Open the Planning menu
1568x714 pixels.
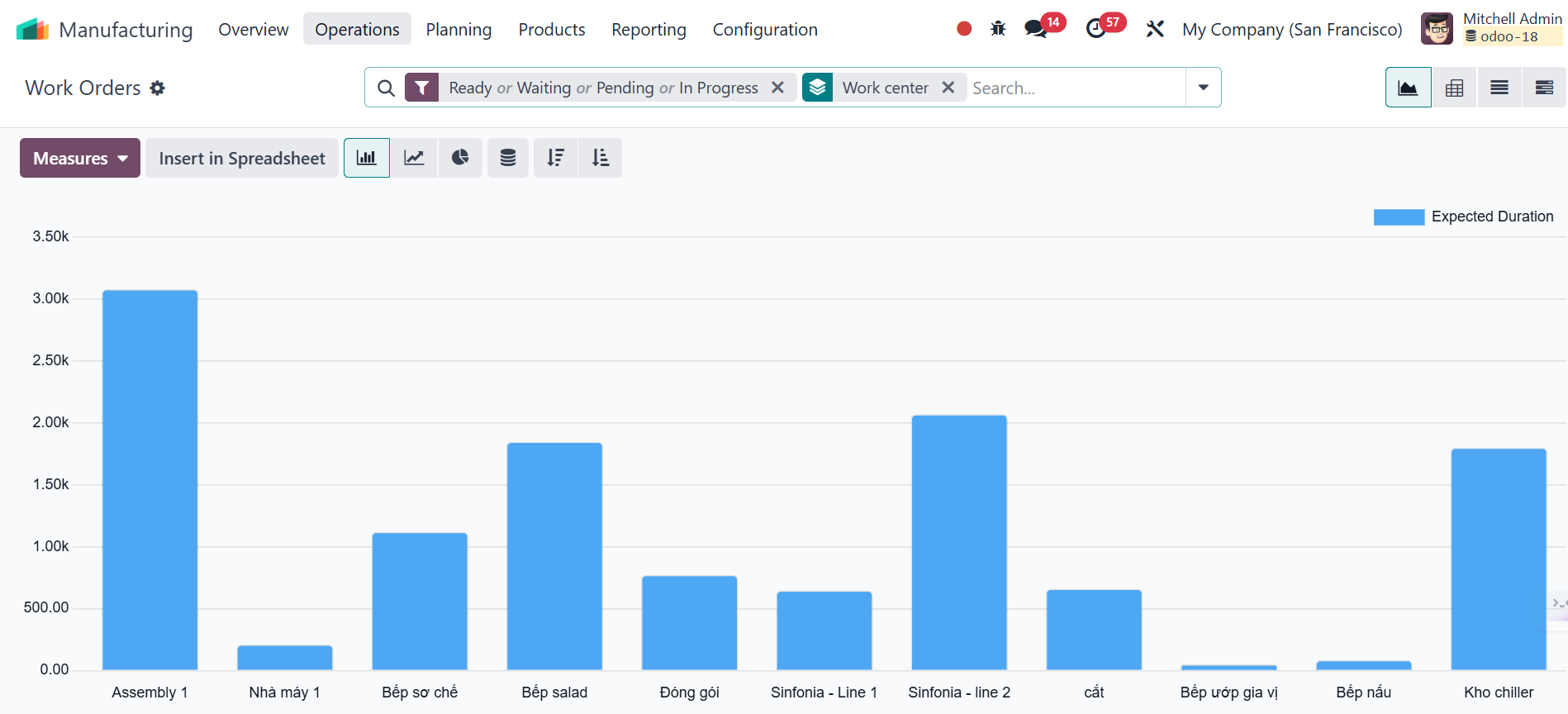coord(459,30)
